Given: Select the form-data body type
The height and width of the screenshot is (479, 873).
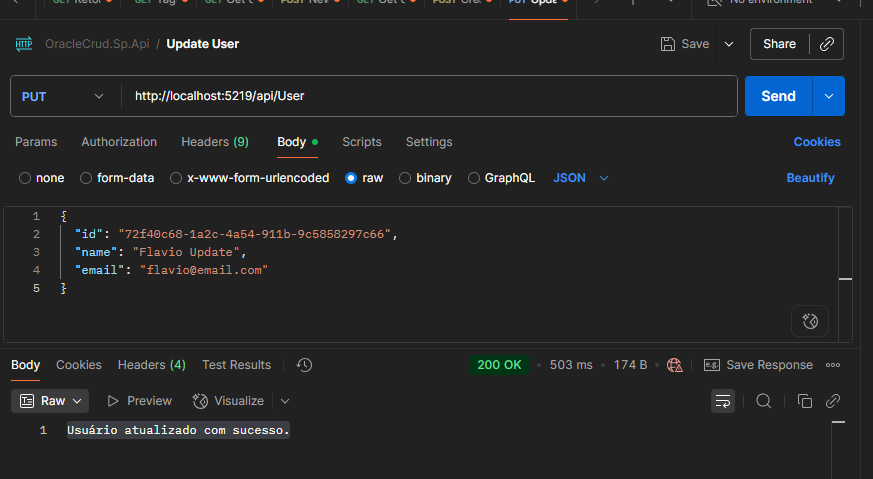Looking at the screenshot, I should click(x=116, y=178).
